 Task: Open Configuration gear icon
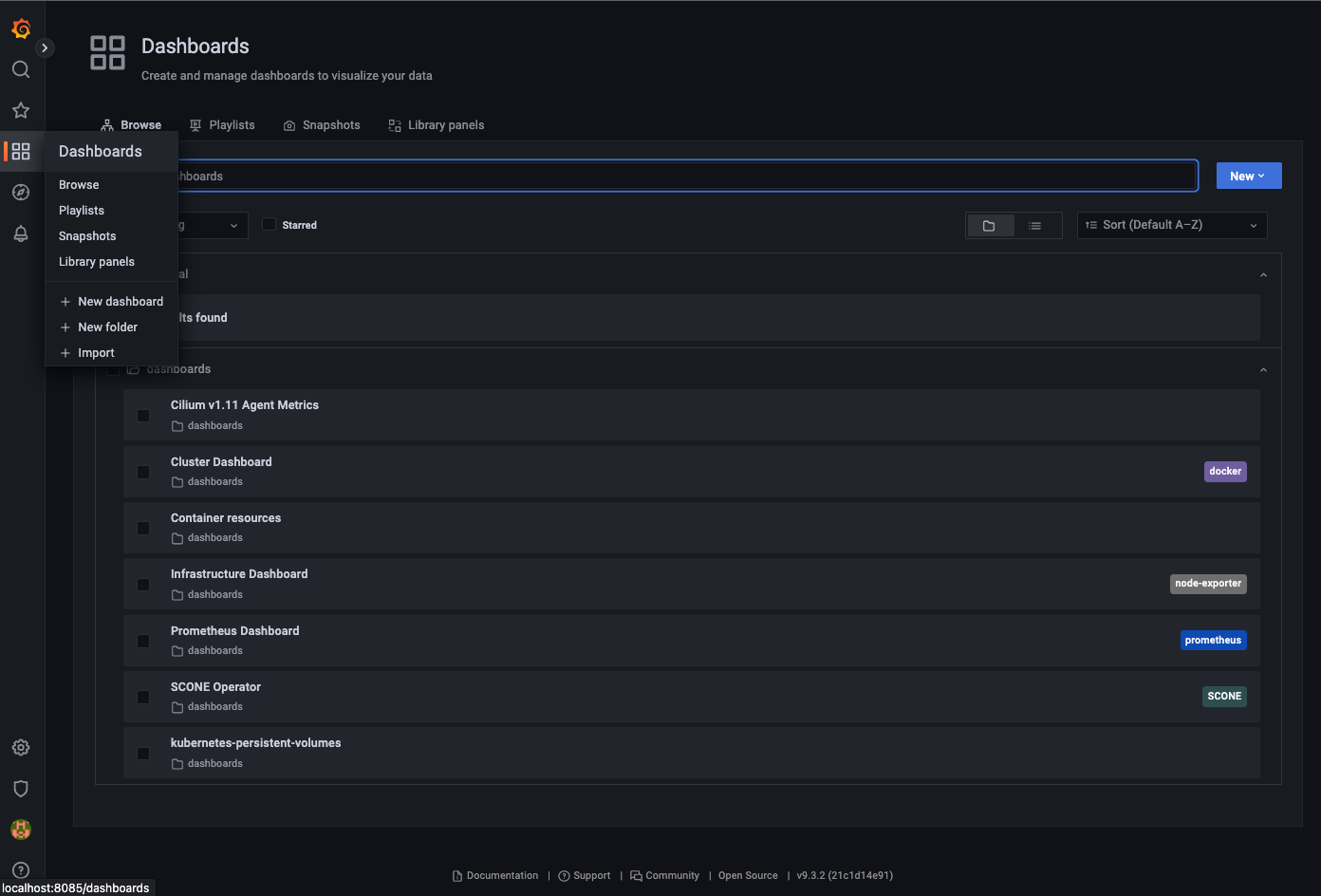tap(21, 748)
